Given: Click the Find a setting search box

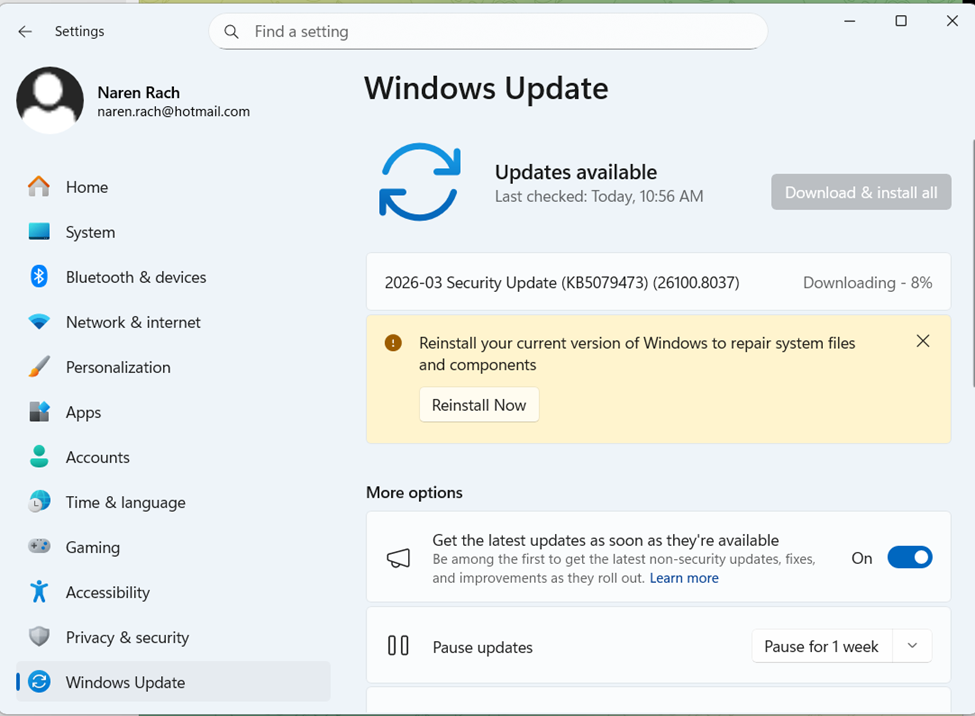Looking at the screenshot, I should point(488,32).
